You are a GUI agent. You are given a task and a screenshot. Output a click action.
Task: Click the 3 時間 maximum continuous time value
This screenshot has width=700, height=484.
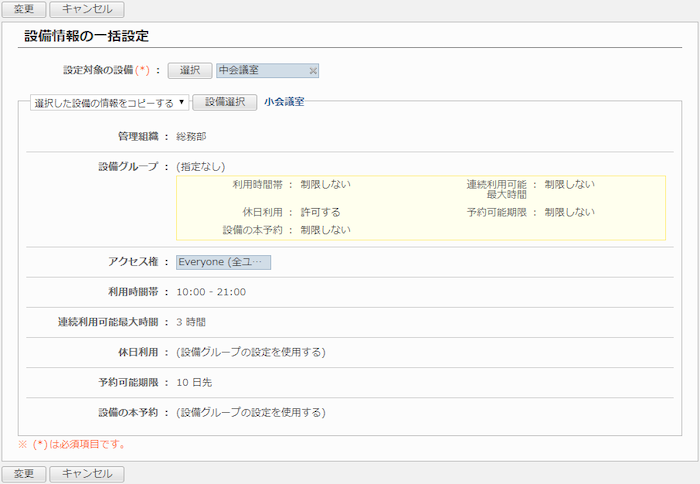tap(191, 322)
